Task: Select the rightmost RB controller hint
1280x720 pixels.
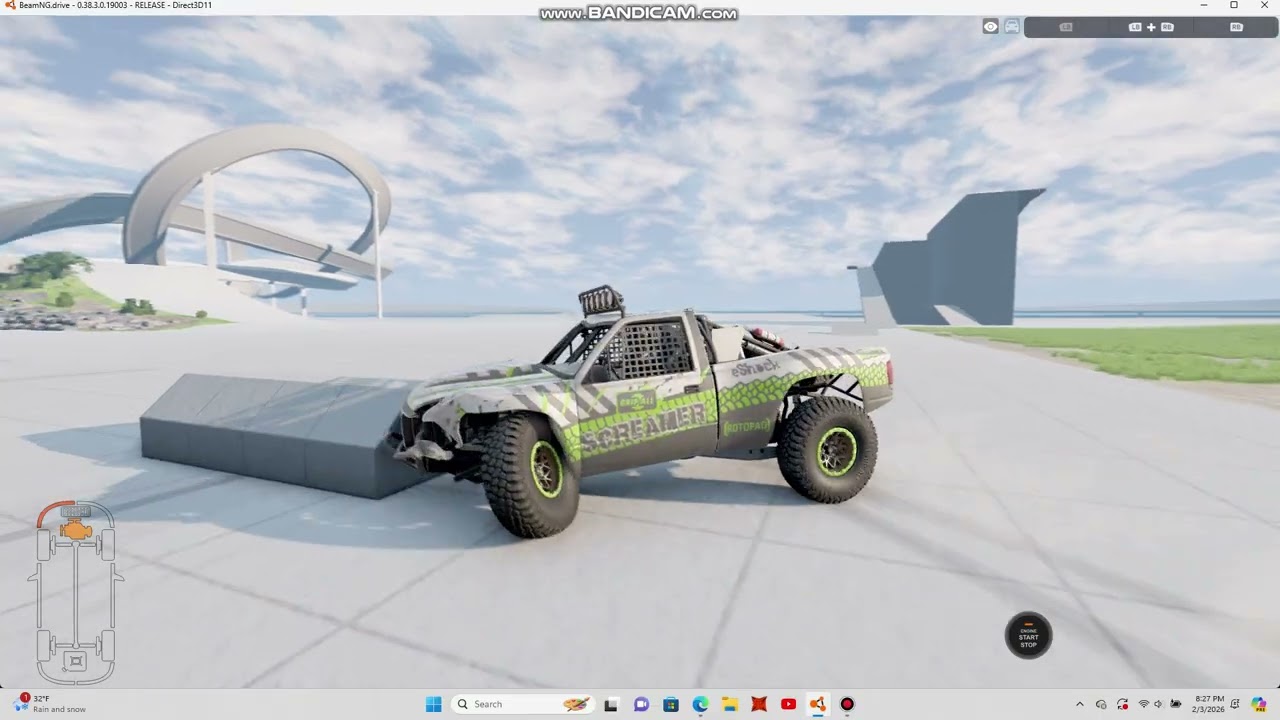Action: (1236, 27)
